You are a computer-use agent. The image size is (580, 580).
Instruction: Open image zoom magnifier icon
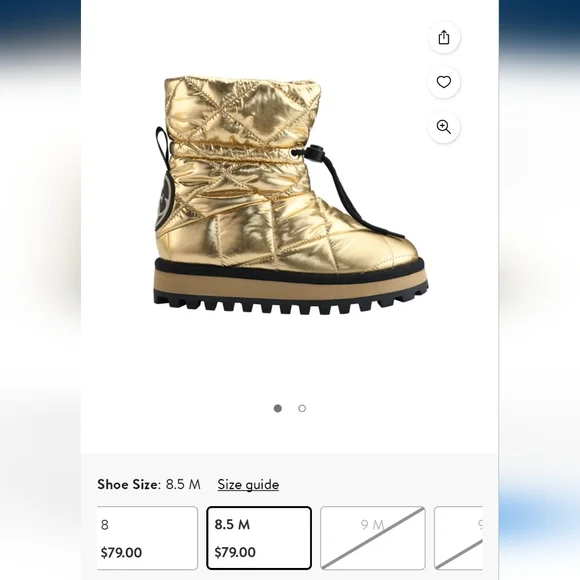click(x=444, y=127)
